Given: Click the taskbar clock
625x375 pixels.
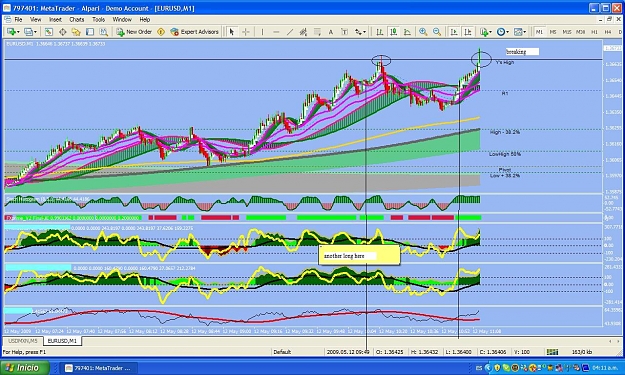Looking at the screenshot, I should (606, 368).
